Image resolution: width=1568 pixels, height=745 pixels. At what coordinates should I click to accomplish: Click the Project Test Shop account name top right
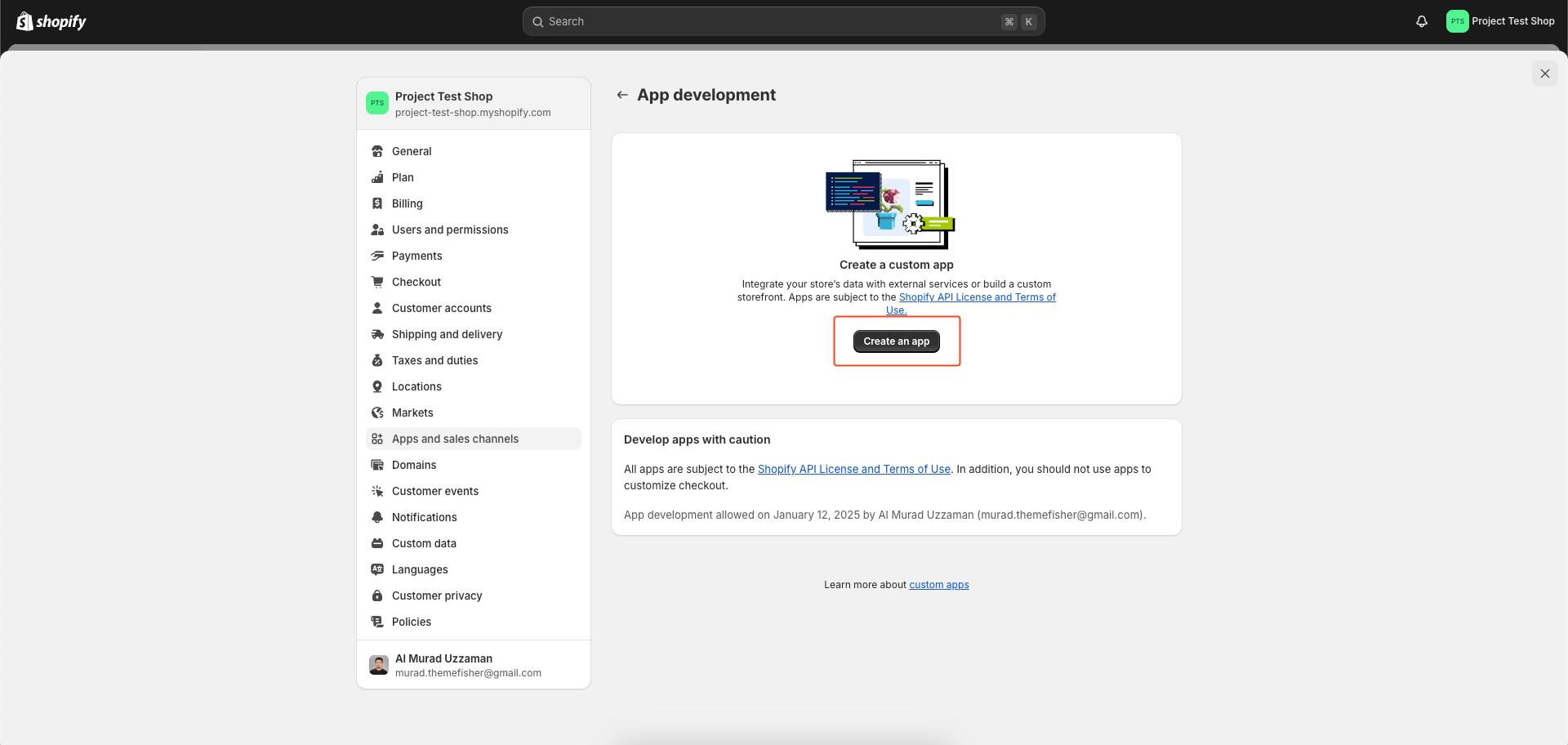point(1512,21)
